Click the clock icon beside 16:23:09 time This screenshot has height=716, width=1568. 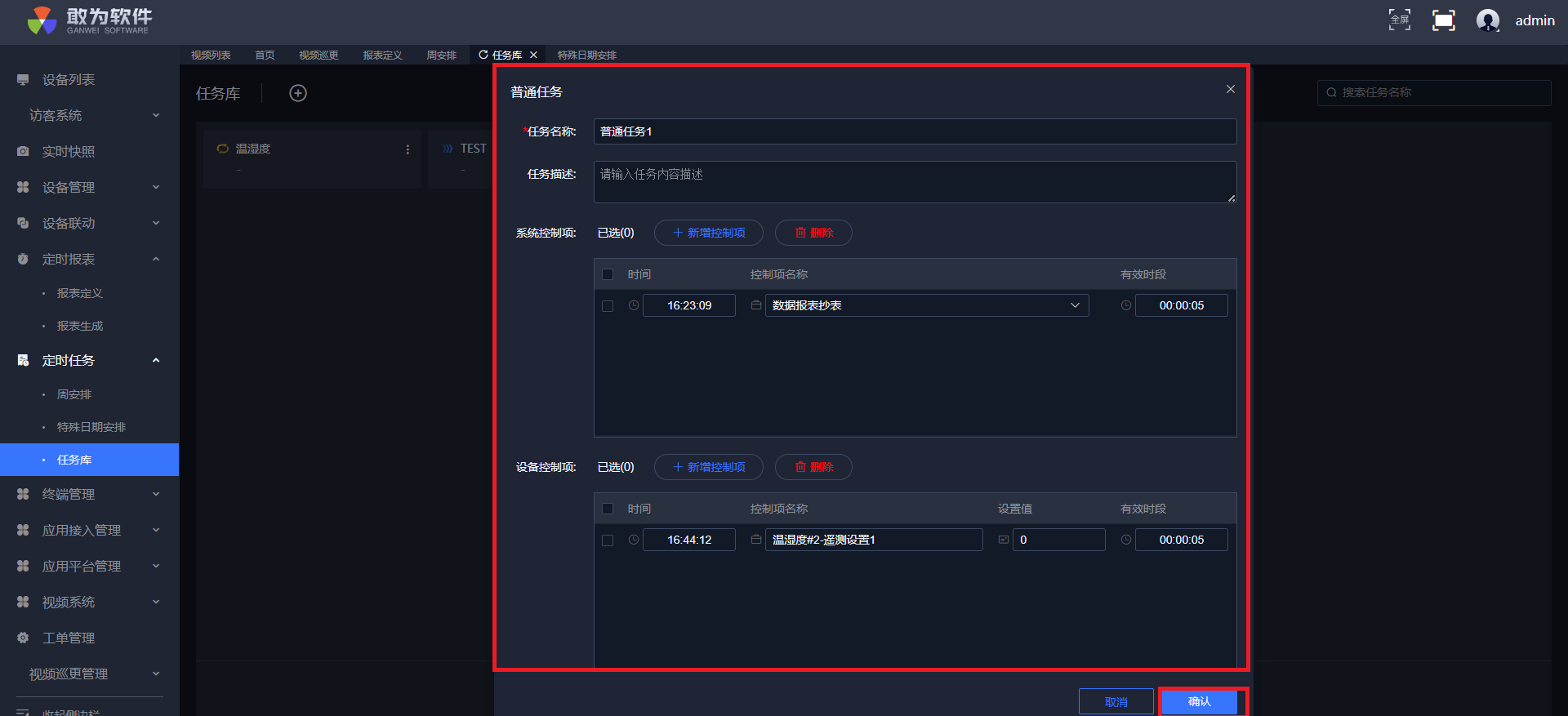tap(634, 305)
